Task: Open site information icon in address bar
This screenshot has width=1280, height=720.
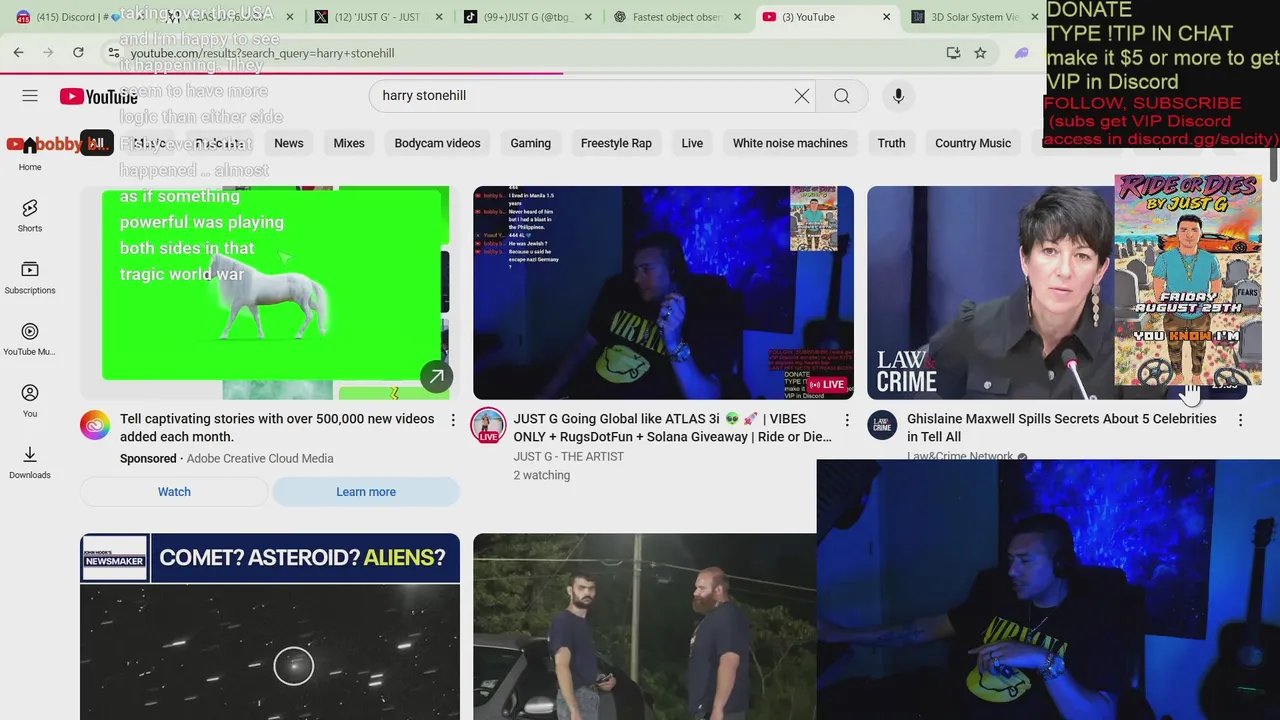Action: click(x=112, y=53)
